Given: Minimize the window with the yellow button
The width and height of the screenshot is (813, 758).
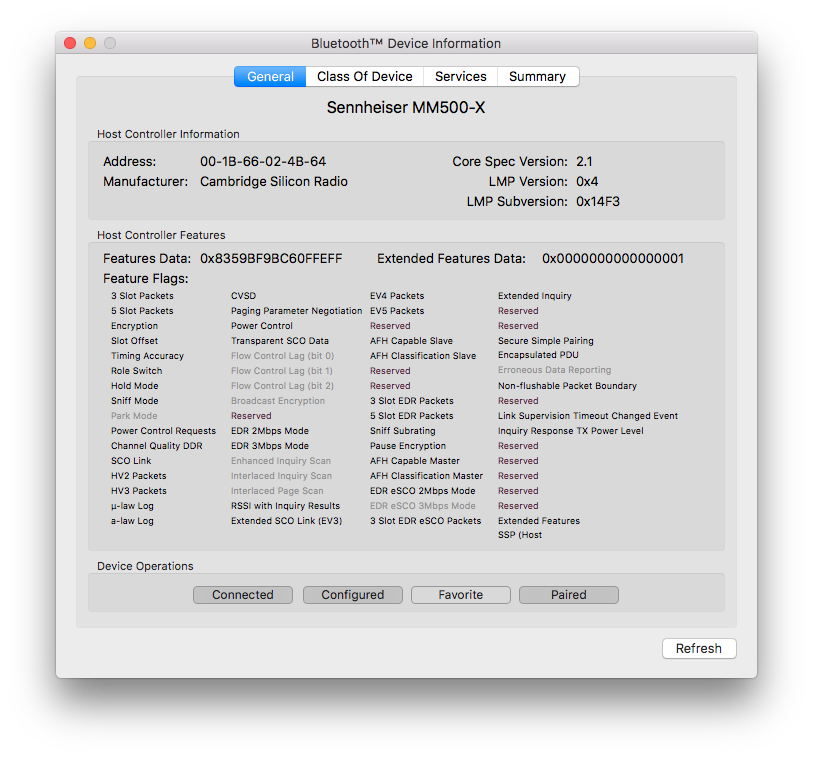Looking at the screenshot, I should (x=90, y=43).
